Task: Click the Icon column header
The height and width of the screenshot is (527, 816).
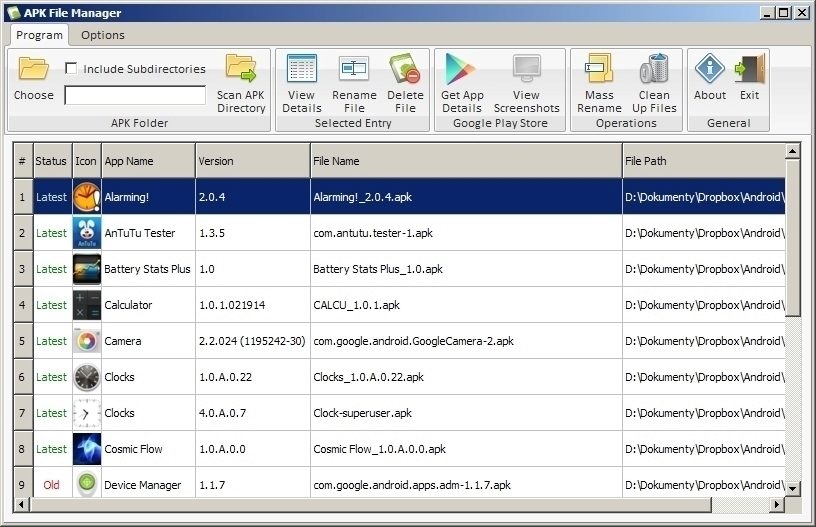Action: pyautogui.click(x=86, y=161)
